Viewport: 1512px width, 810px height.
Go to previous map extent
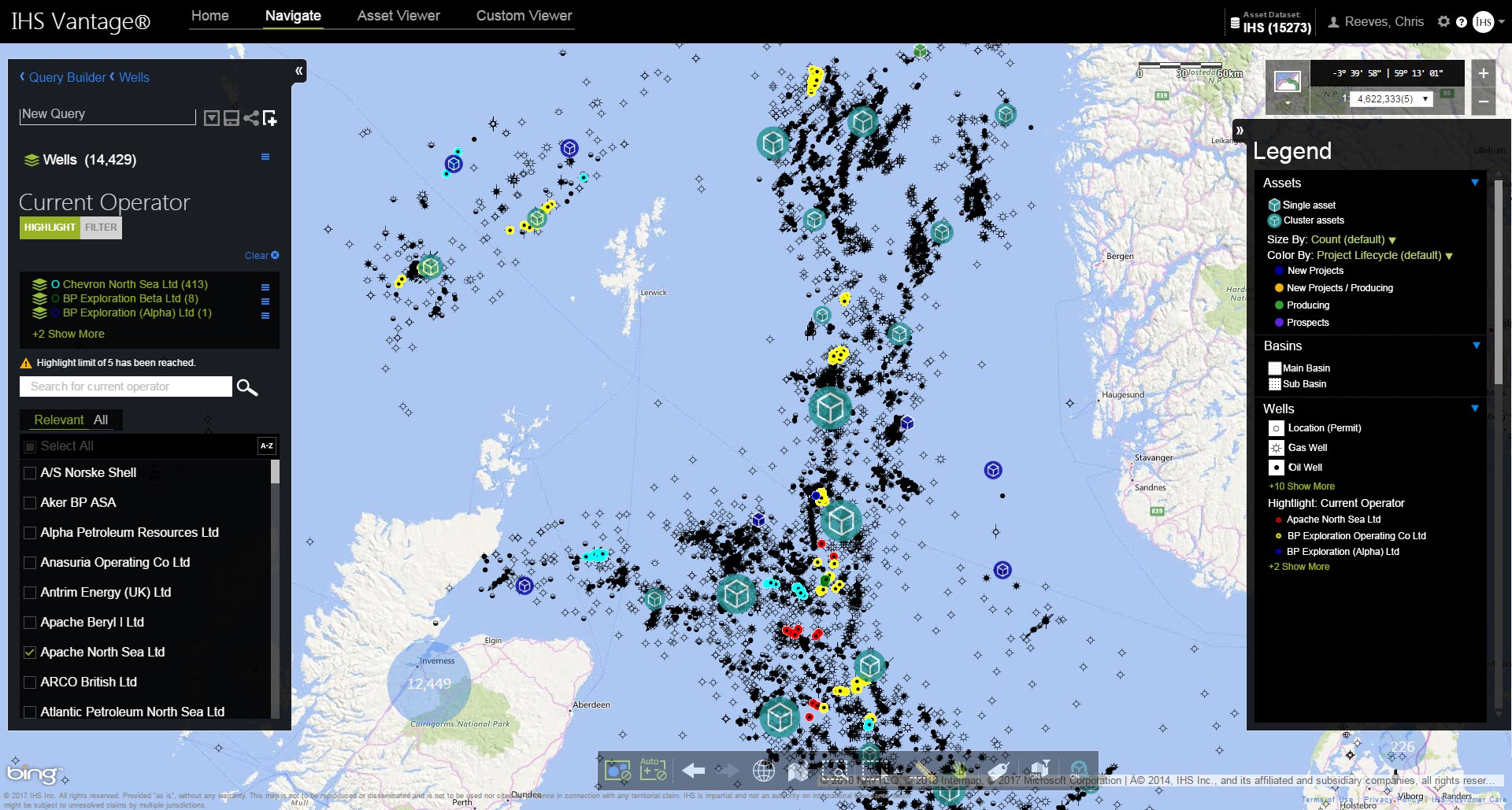tap(693, 771)
